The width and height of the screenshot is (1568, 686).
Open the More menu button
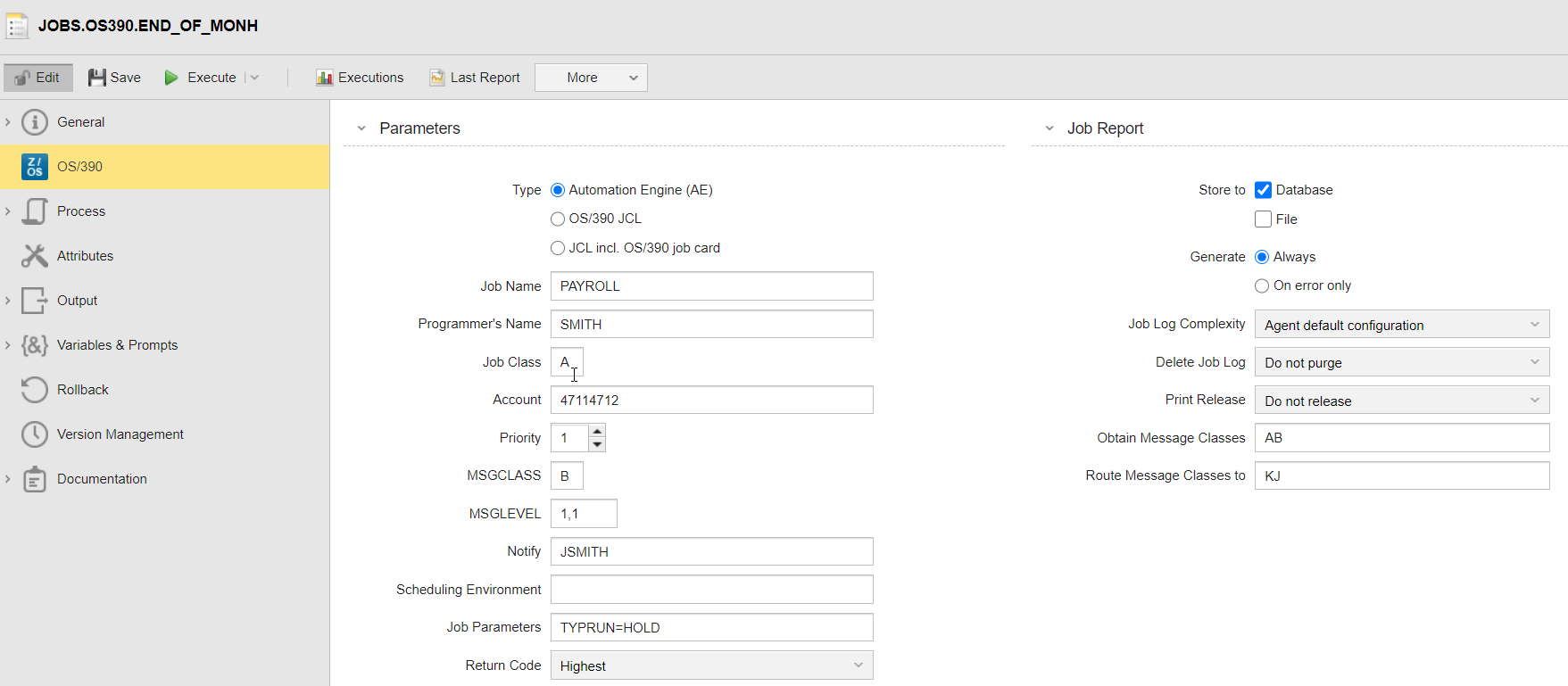coord(591,78)
